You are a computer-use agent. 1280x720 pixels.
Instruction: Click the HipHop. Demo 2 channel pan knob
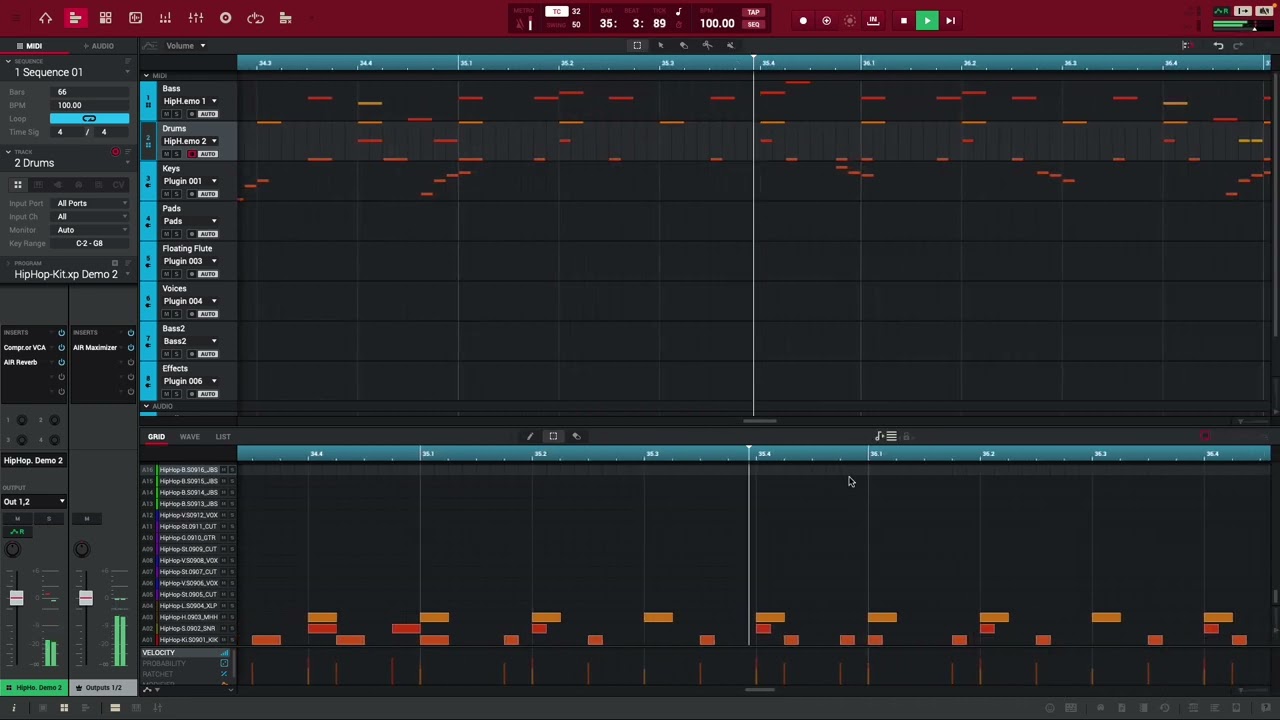click(13, 549)
